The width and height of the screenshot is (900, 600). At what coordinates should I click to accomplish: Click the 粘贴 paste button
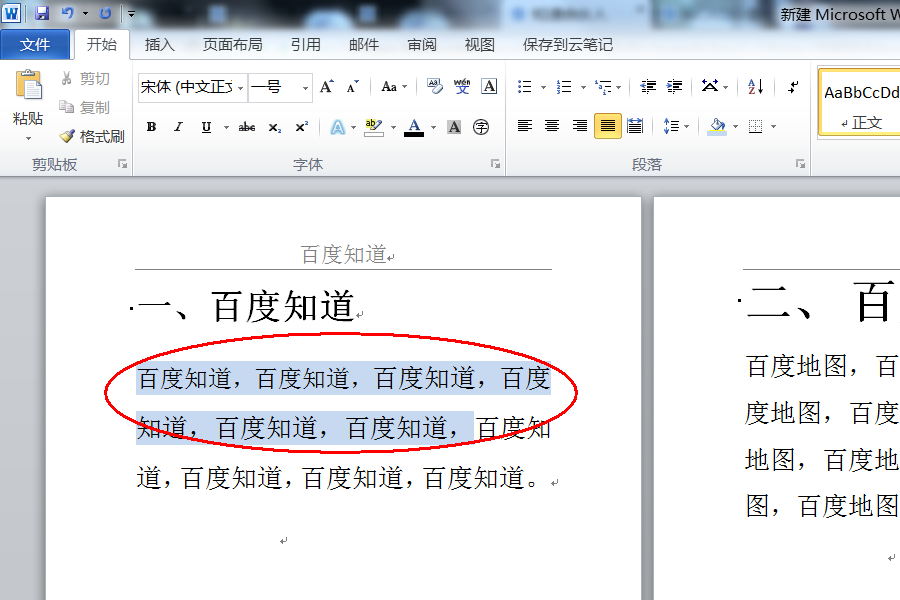(x=28, y=98)
